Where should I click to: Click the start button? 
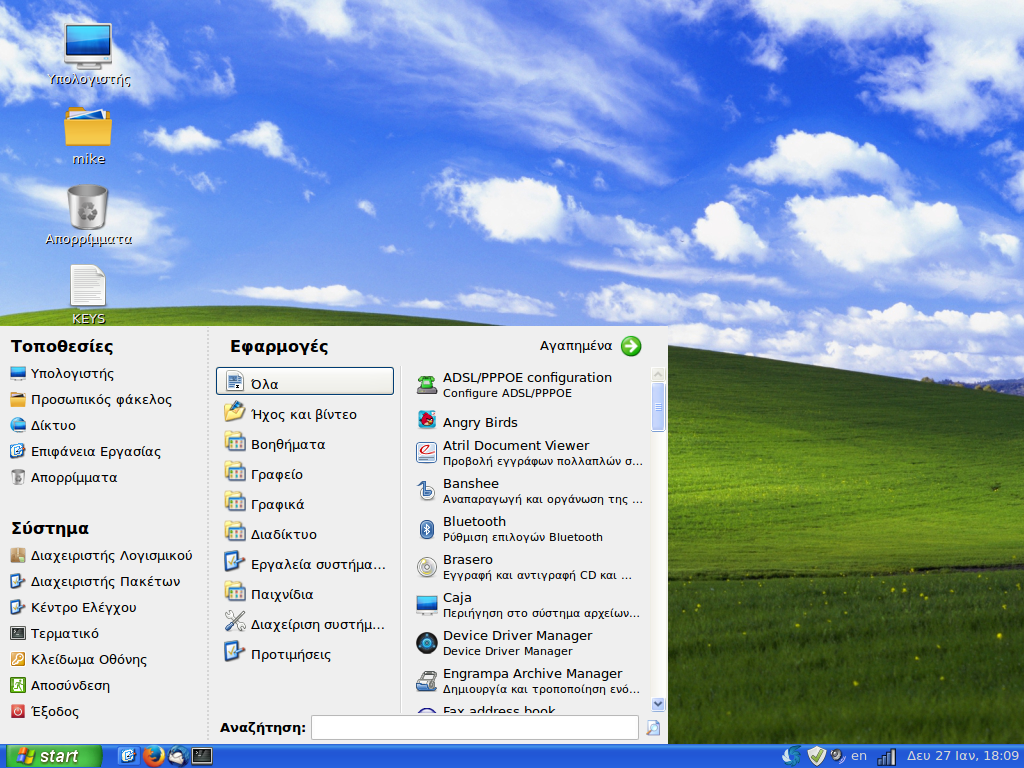tap(52, 756)
